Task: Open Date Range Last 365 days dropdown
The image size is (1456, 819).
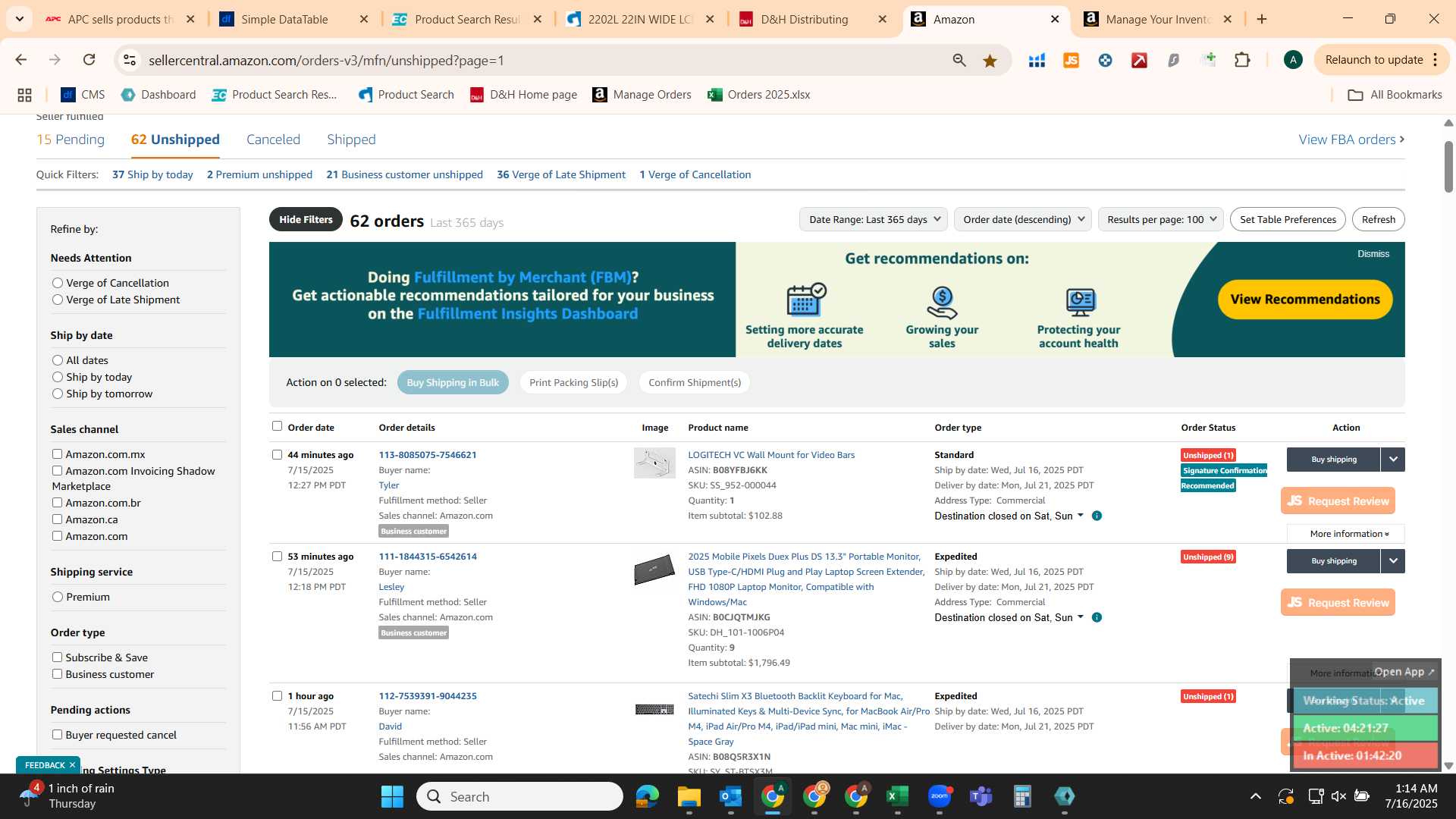Action: point(873,219)
